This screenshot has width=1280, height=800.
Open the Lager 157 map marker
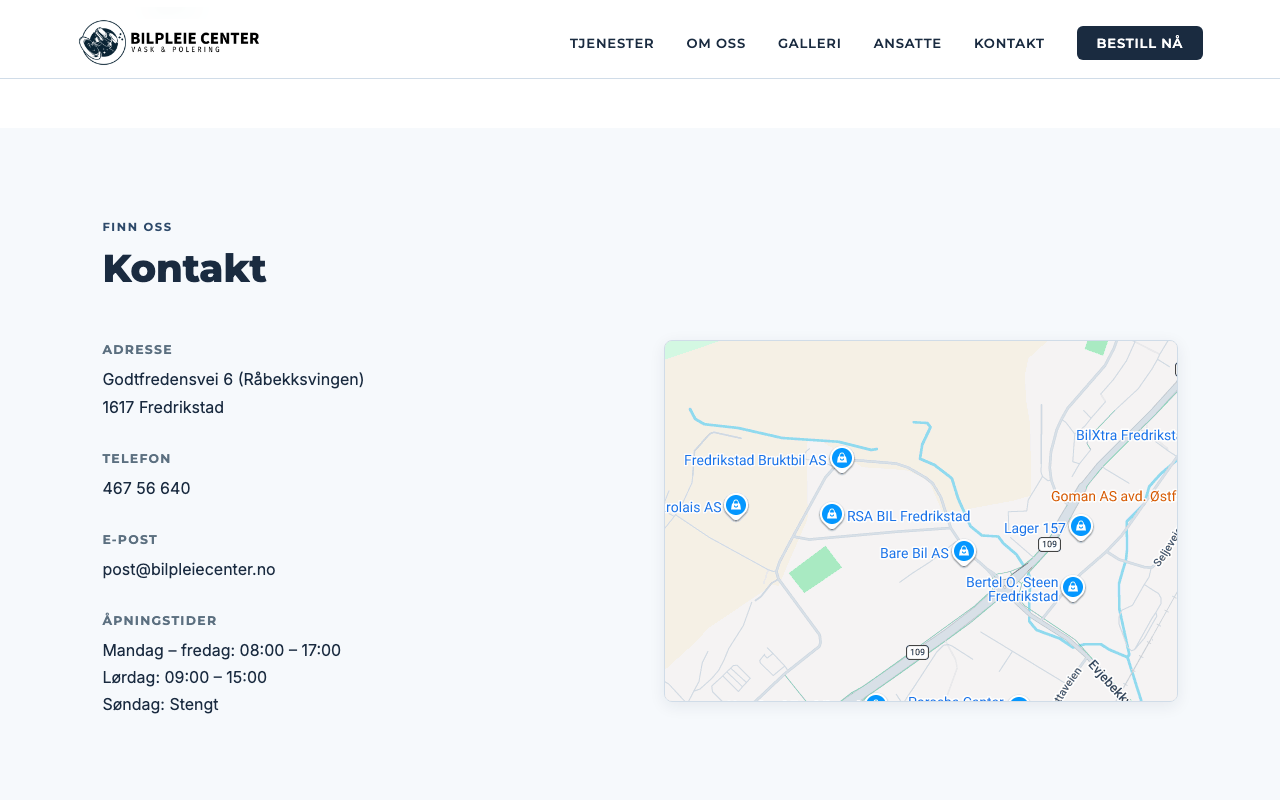1080,525
